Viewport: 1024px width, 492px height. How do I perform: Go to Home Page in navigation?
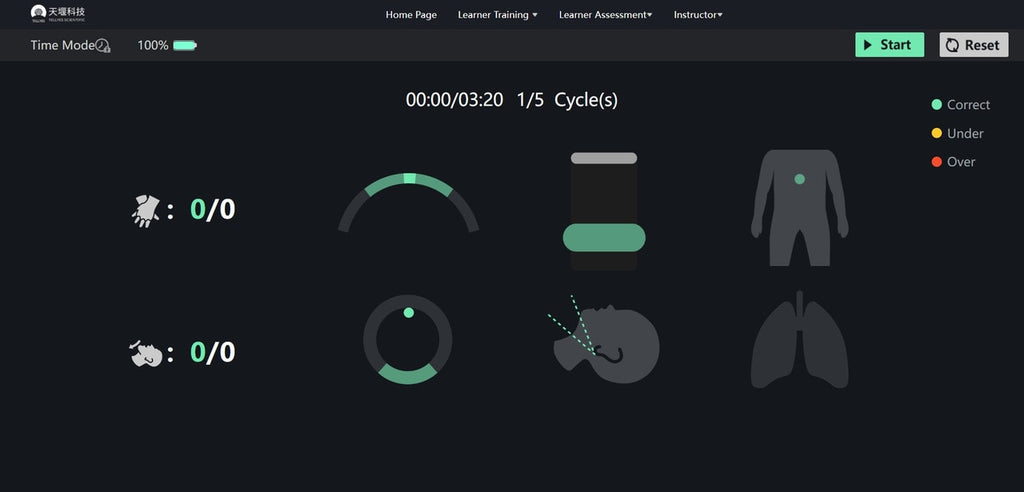click(411, 15)
